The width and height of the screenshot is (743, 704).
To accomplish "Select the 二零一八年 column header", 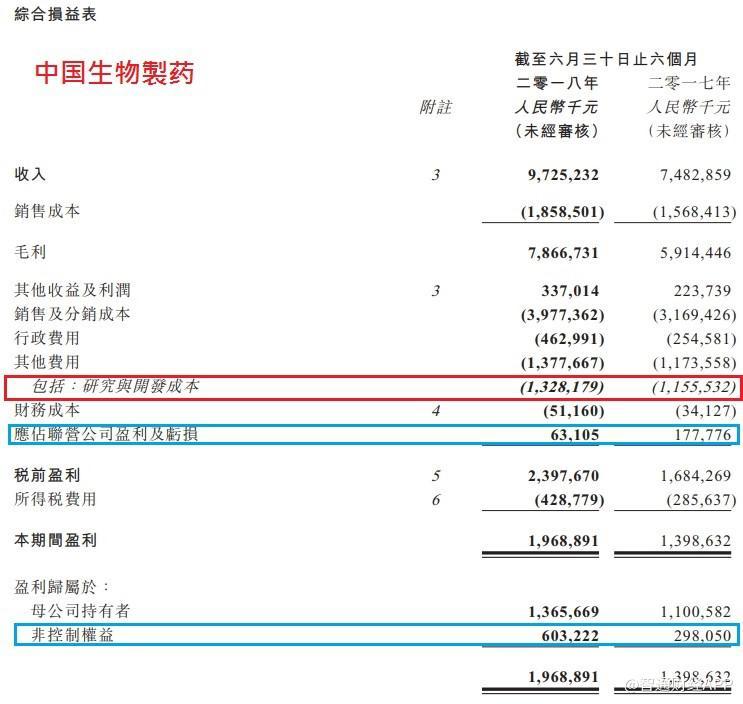I will pyautogui.click(x=557, y=83).
